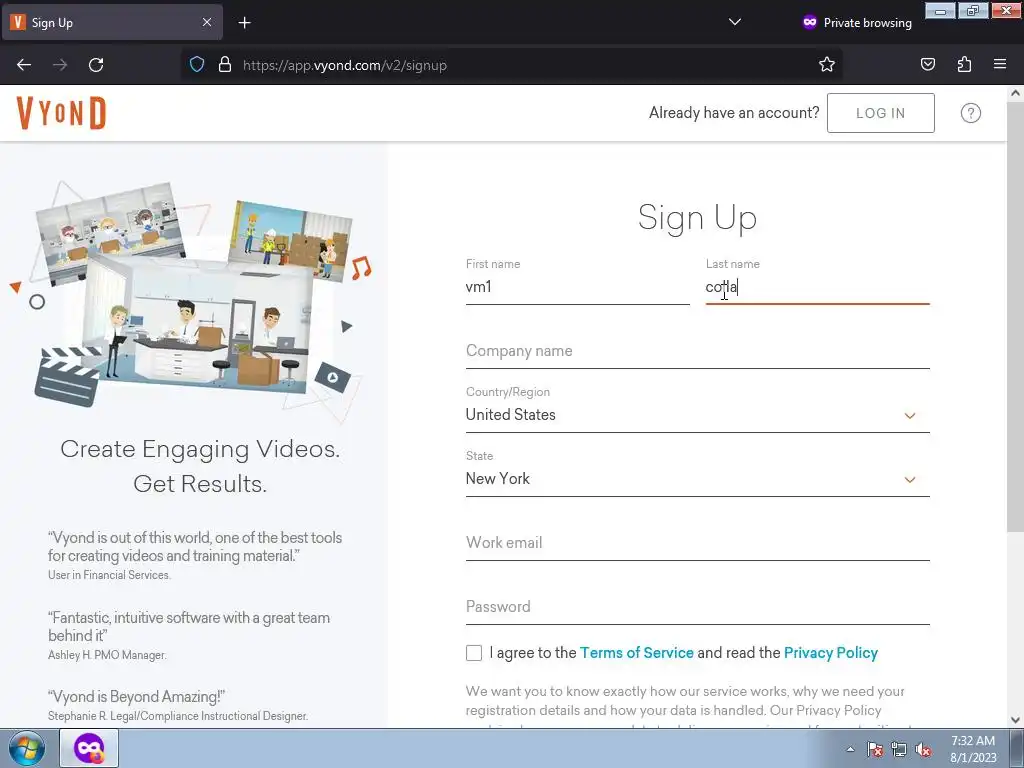Open the State dropdown showing New York
Viewport: 1024px width, 768px height.
tap(697, 479)
